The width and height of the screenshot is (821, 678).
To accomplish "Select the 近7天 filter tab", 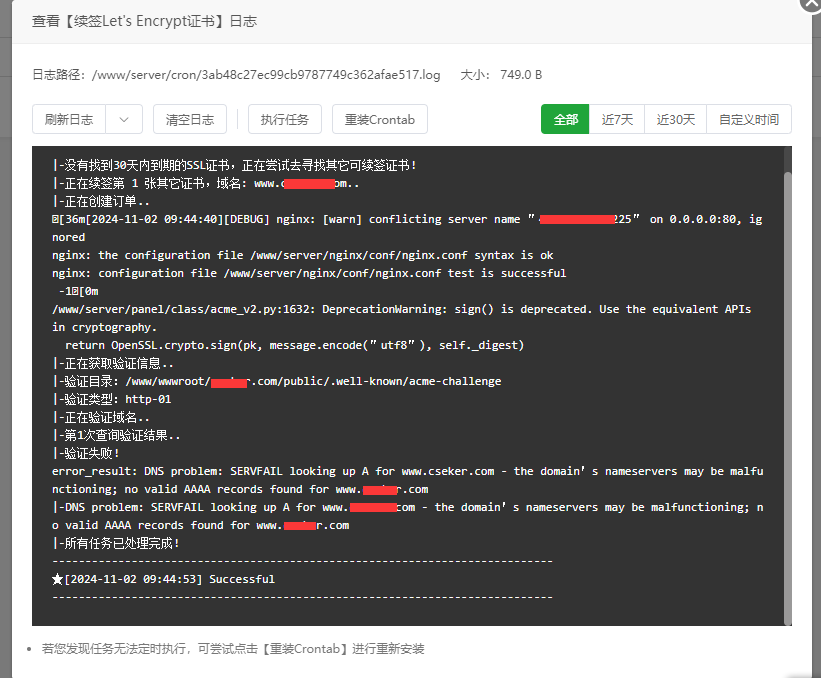I will pyautogui.click(x=617, y=119).
